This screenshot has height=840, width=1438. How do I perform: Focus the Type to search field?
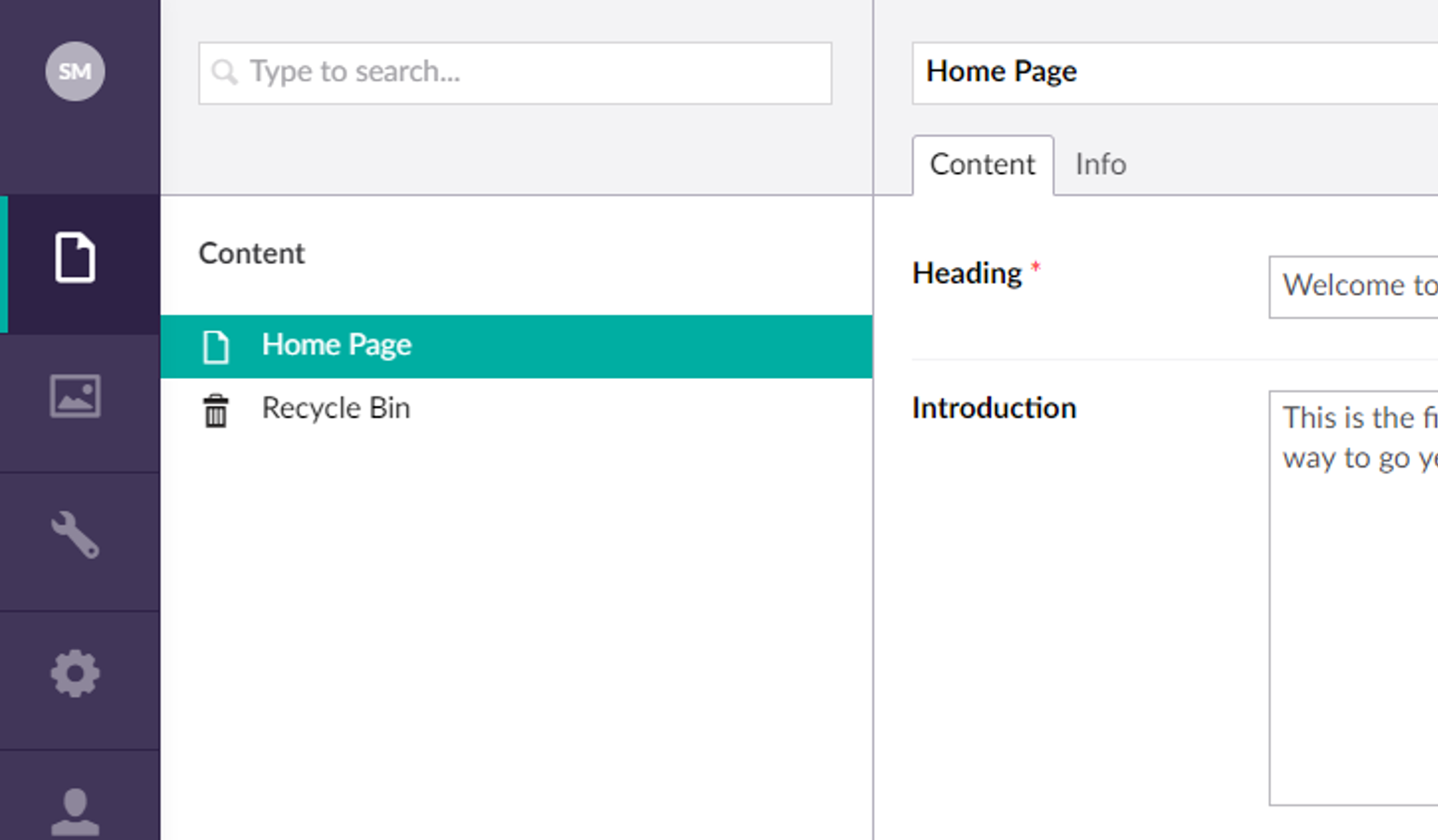[x=532, y=72]
